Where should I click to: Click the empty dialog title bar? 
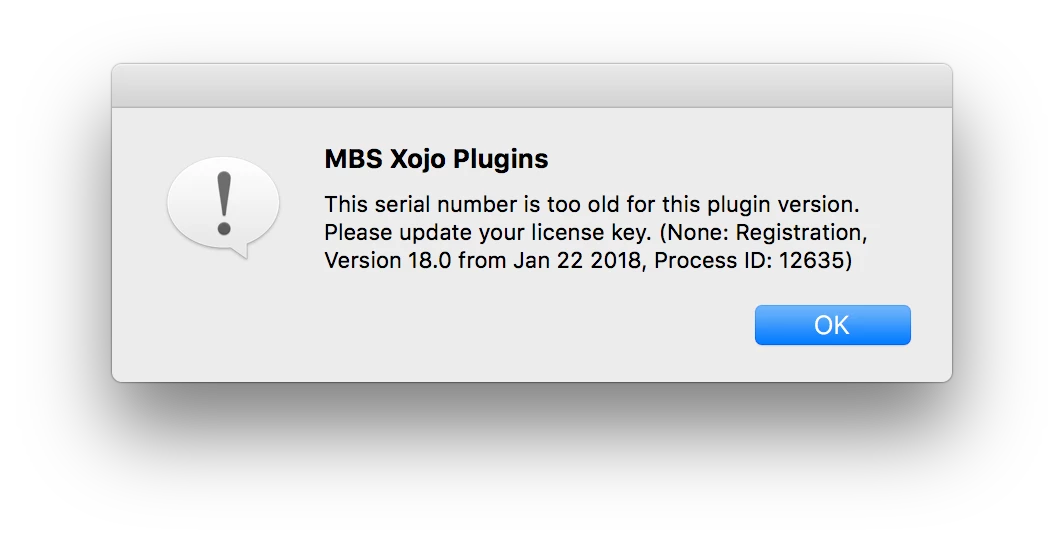coord(532,85)
